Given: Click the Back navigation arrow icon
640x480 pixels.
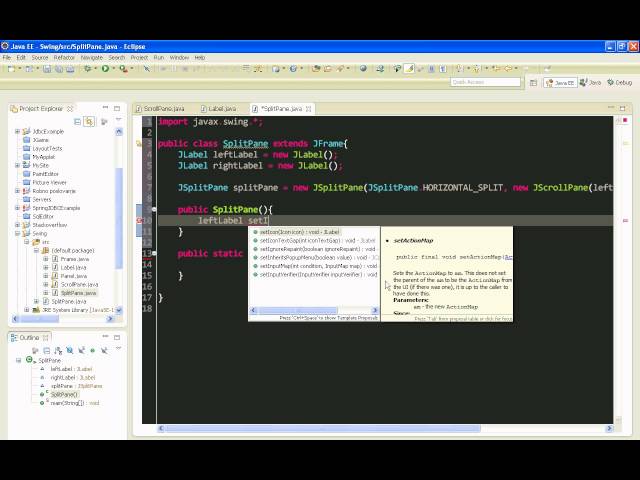Looking at the screenshot, I should (x=508, y=69).
